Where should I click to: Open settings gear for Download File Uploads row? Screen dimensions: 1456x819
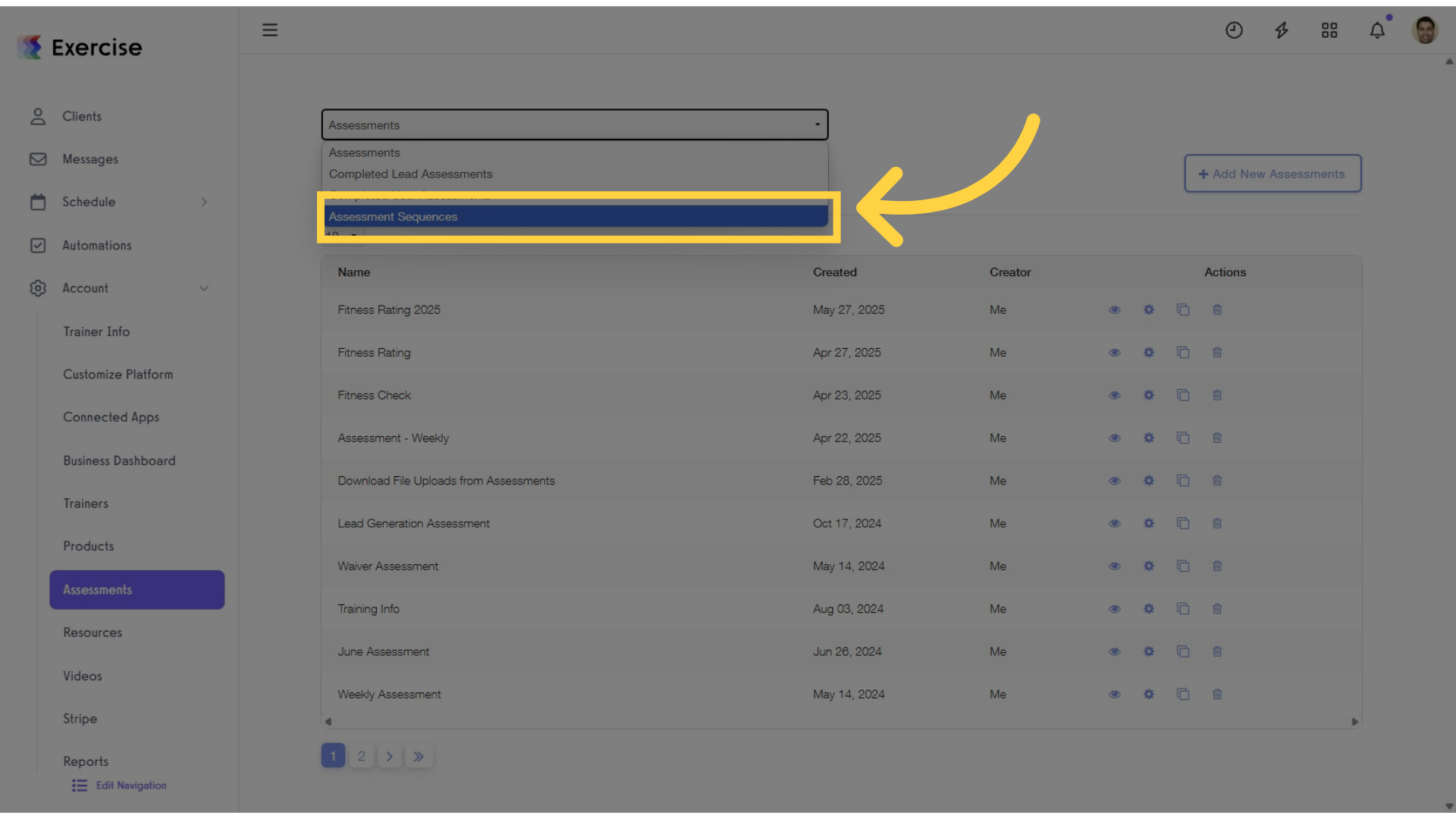1149,481
